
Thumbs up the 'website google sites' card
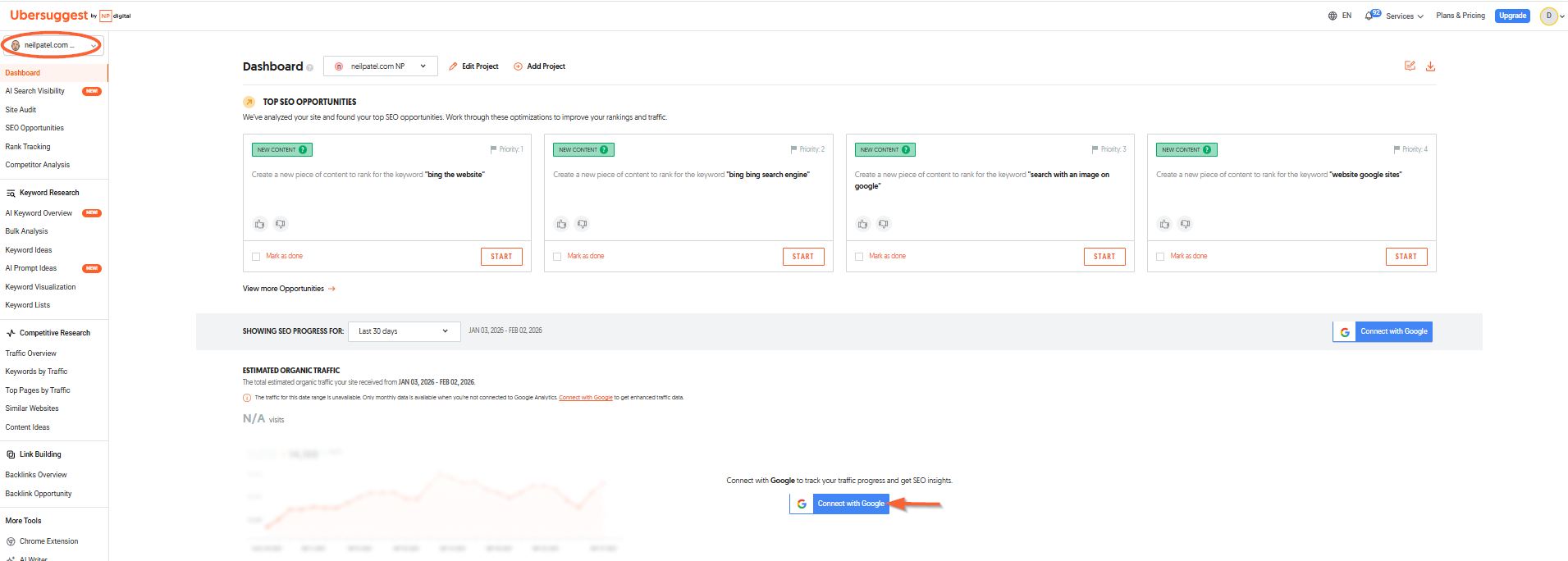coord(1164,224)
